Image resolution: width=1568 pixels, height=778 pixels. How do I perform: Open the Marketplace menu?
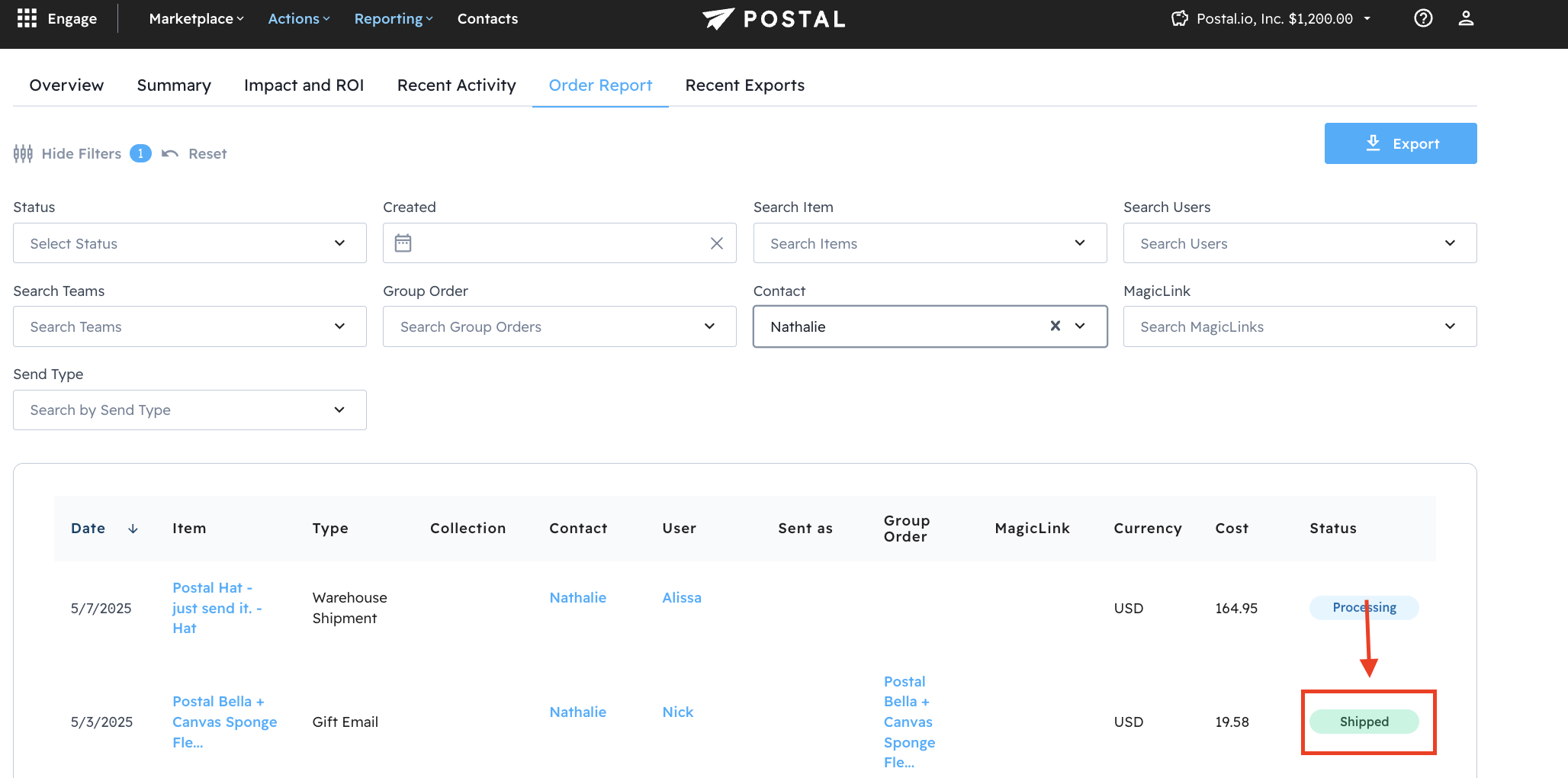coord(196,18)
